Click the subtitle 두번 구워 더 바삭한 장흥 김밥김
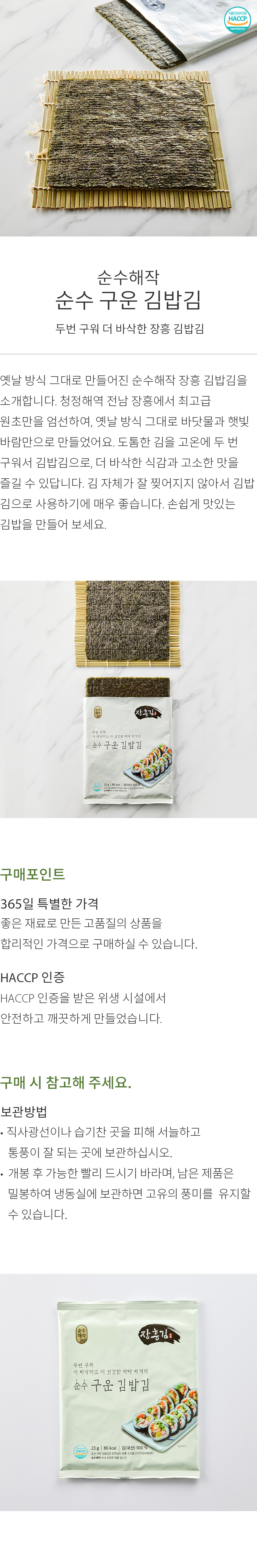 (x=129, y=329)
